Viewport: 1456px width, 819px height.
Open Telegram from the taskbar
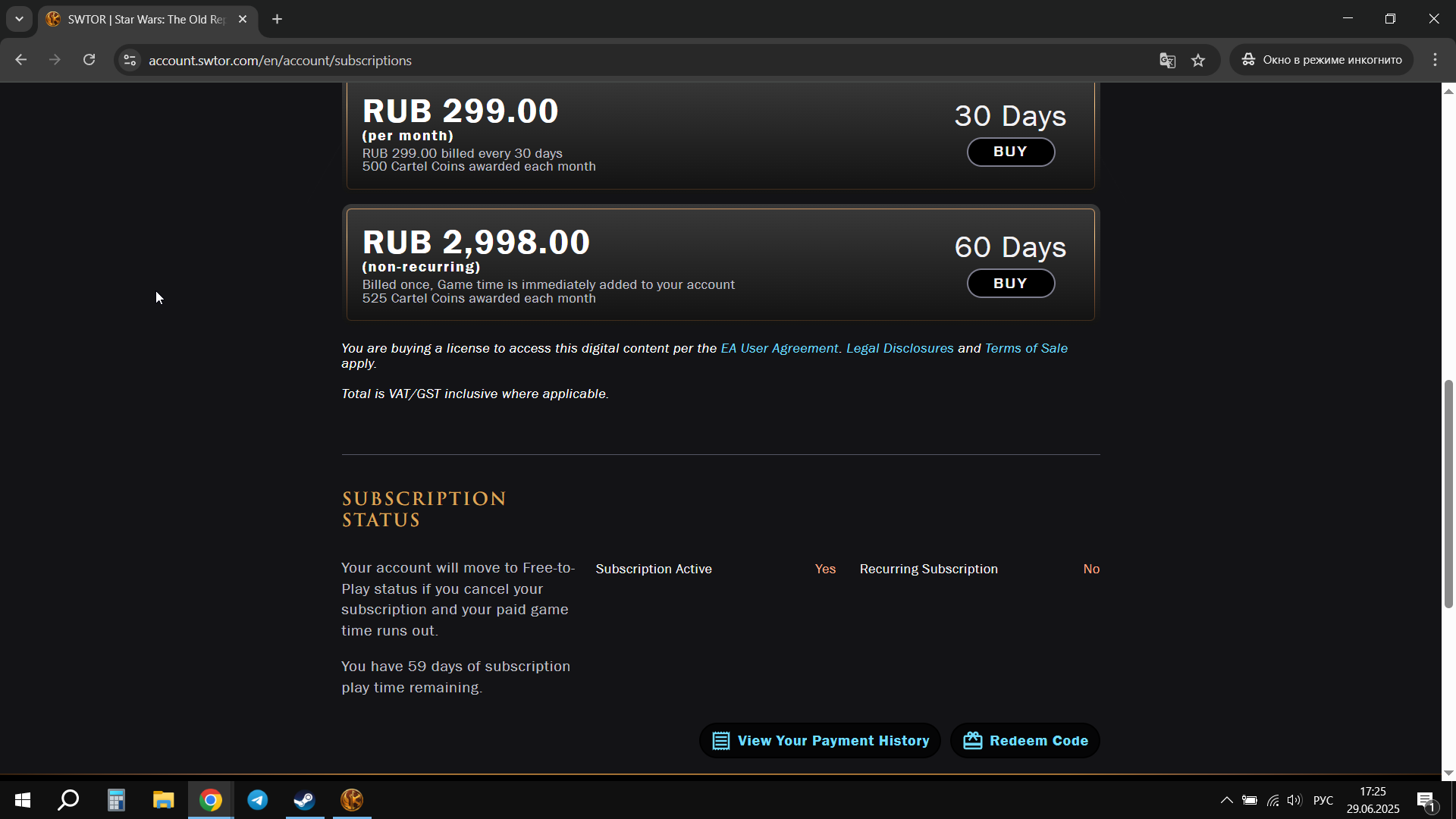tap(258, 800)
